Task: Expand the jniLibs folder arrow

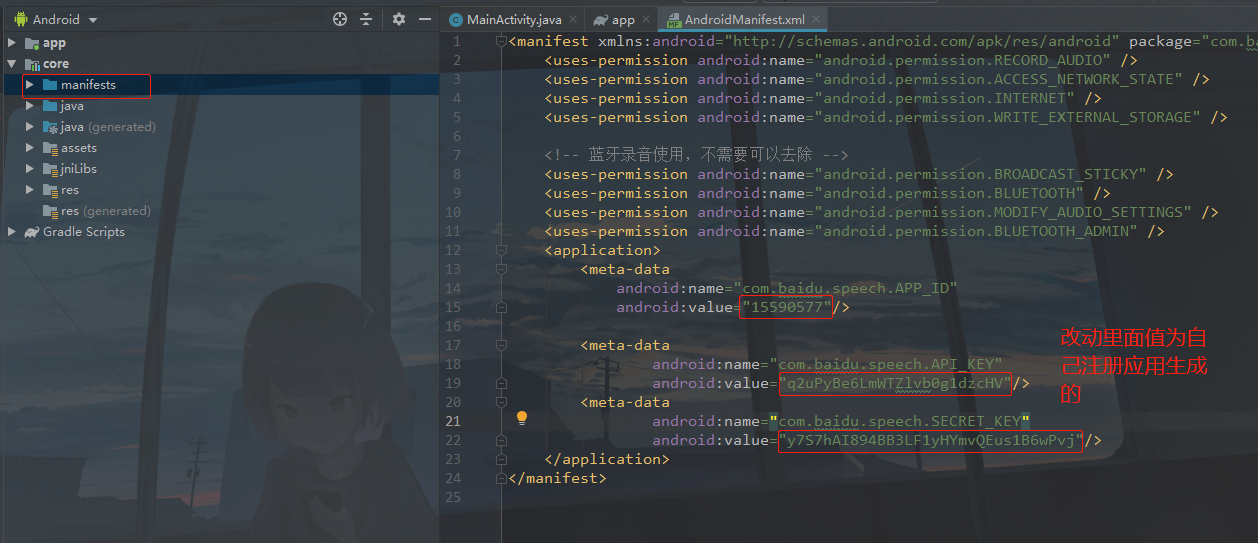Action: [30, 169]
